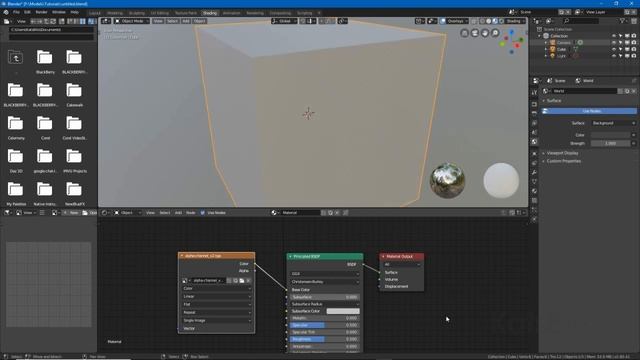The width and height of the screenshot is (640, 360).
Task: Click the X-ray toggle icon in viewport header
Action: (474, 21)
